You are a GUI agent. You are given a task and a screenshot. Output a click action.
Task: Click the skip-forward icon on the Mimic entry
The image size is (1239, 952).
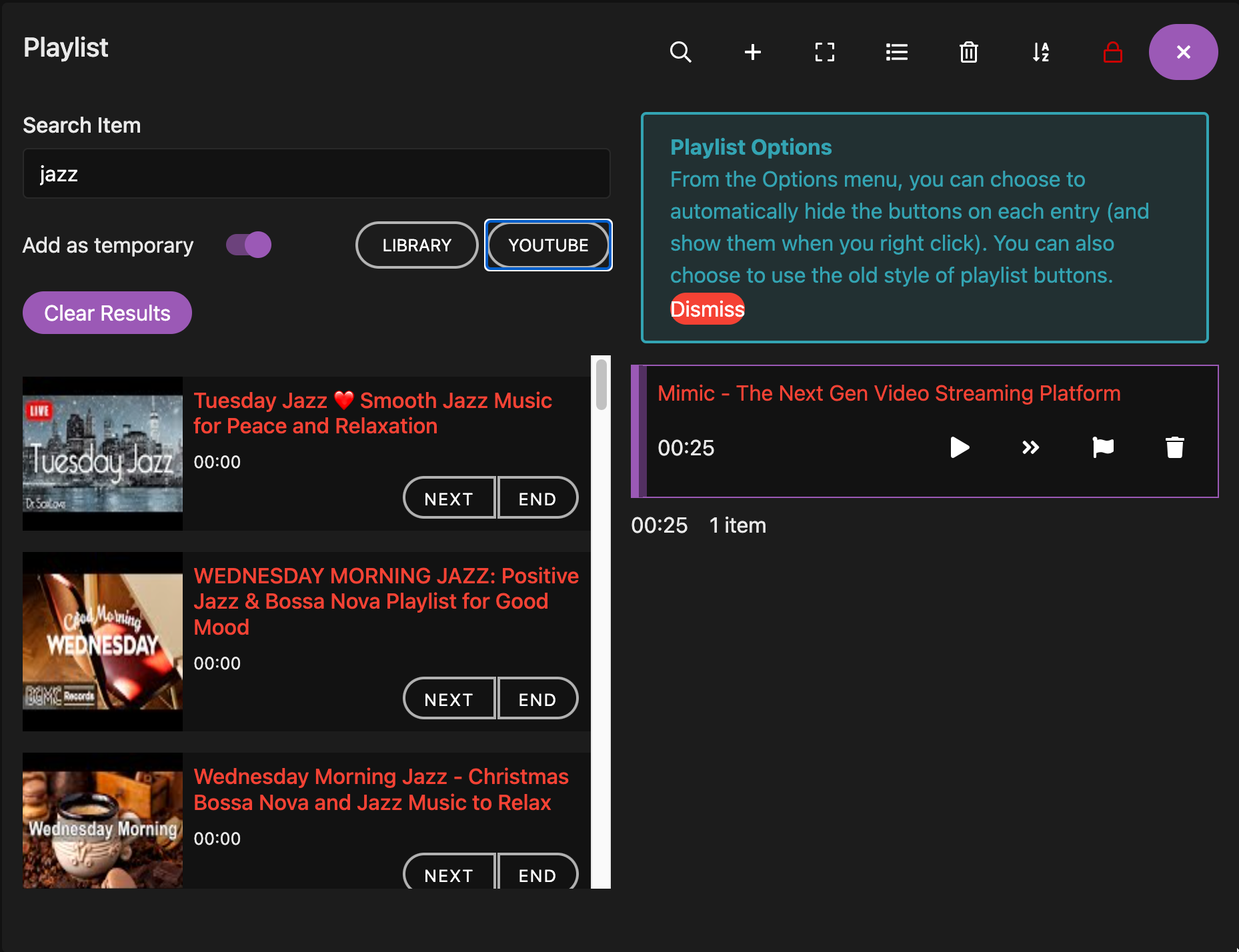[x=1030, y=447]
